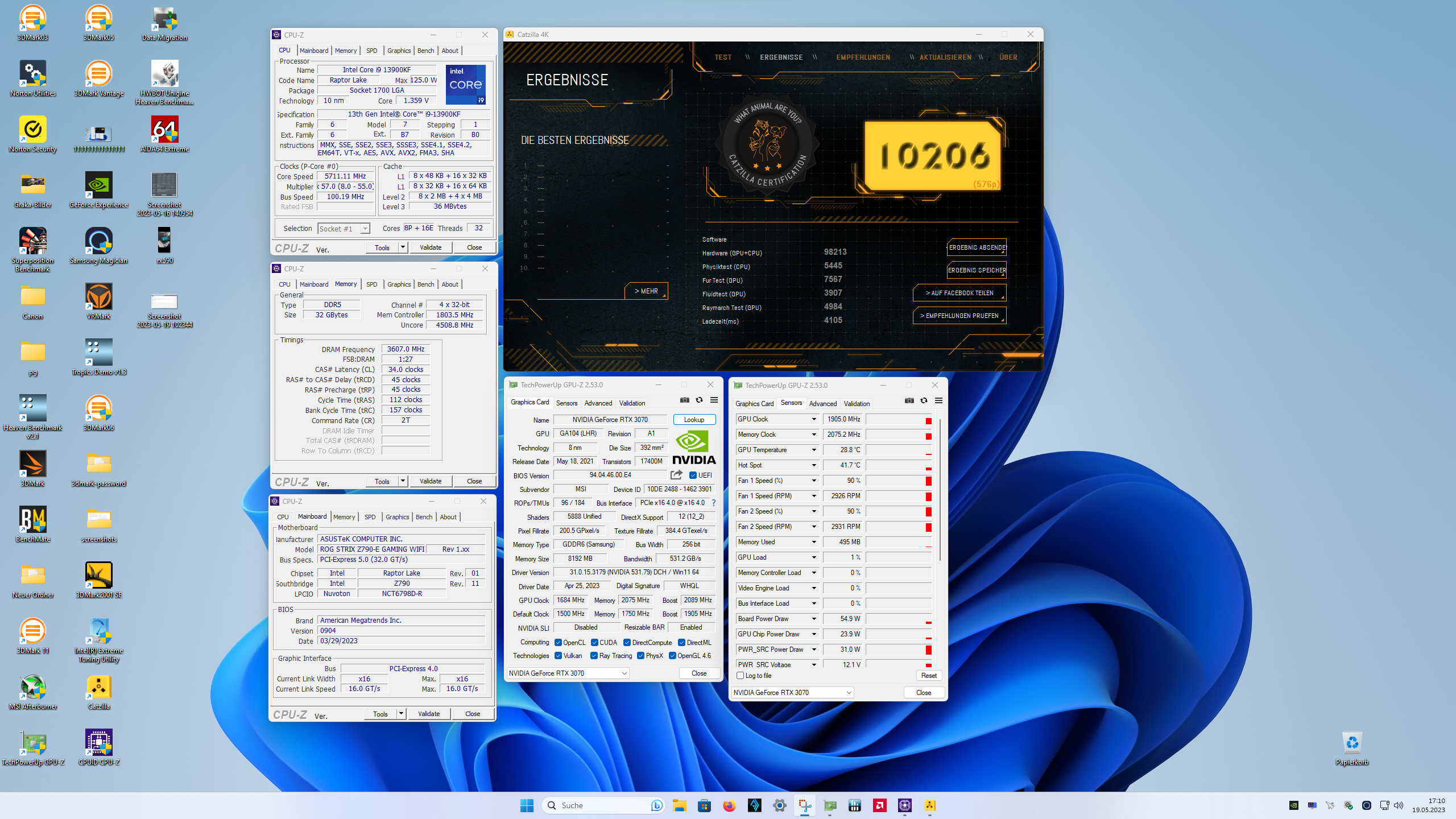Enable the Log to file checkbox
Image resolution: width=1456 pixels, height=819 pixels.
click(x=740, y=676)
